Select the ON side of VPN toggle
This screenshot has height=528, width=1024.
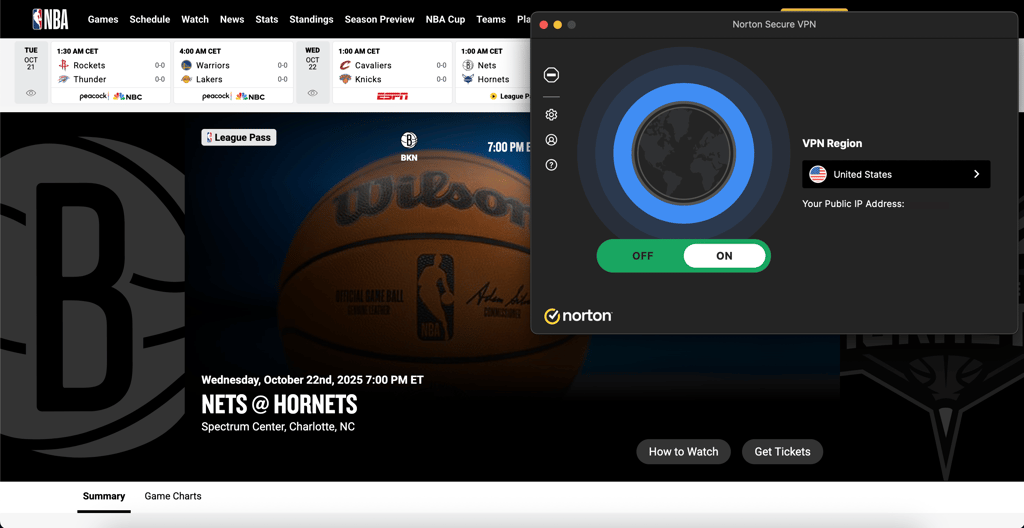coord(724,256)
